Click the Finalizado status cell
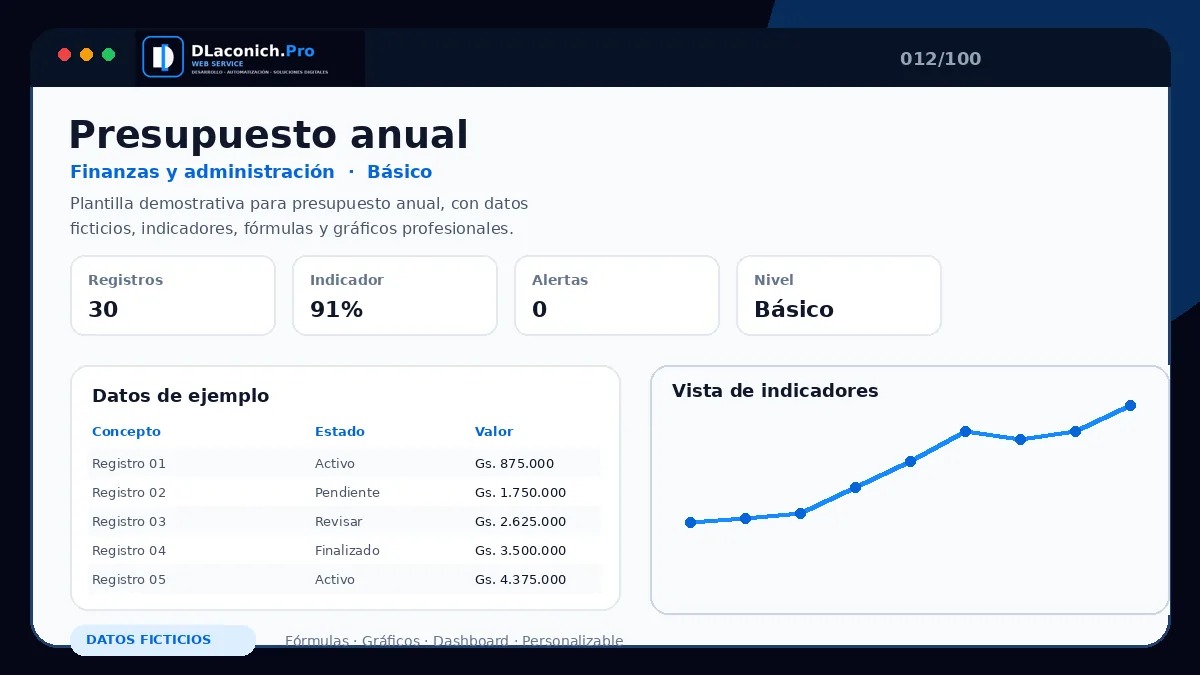This screenshot has height=675, width=1200. (x=347, y=551)
